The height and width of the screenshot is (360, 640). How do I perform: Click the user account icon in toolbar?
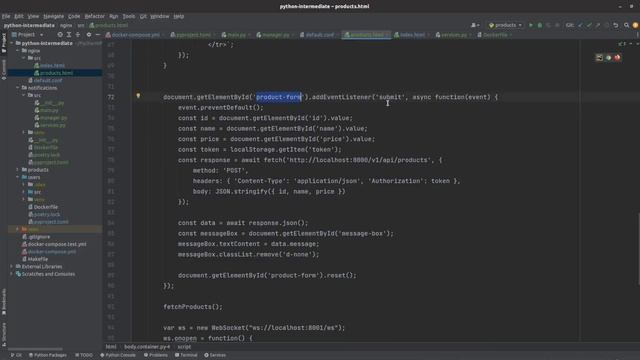point(475,25)
